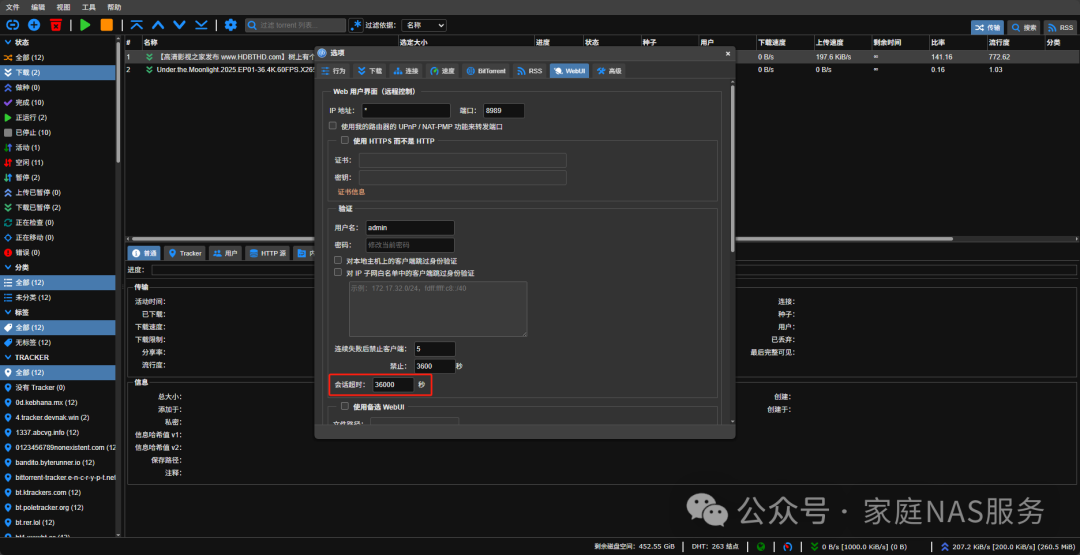Open the 搜索 search view
The height and width of the screenshot is (555, 1080).
tap(1024, 28)
